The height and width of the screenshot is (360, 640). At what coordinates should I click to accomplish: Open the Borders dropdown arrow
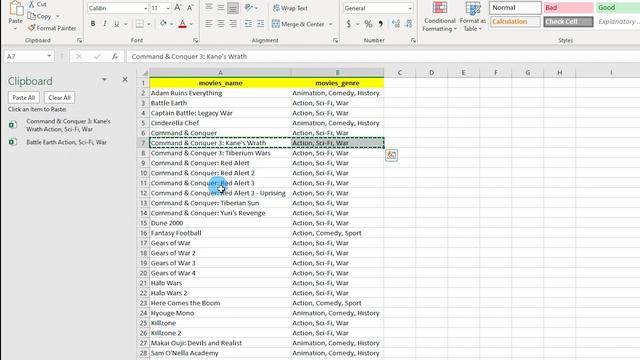(149, 24)
